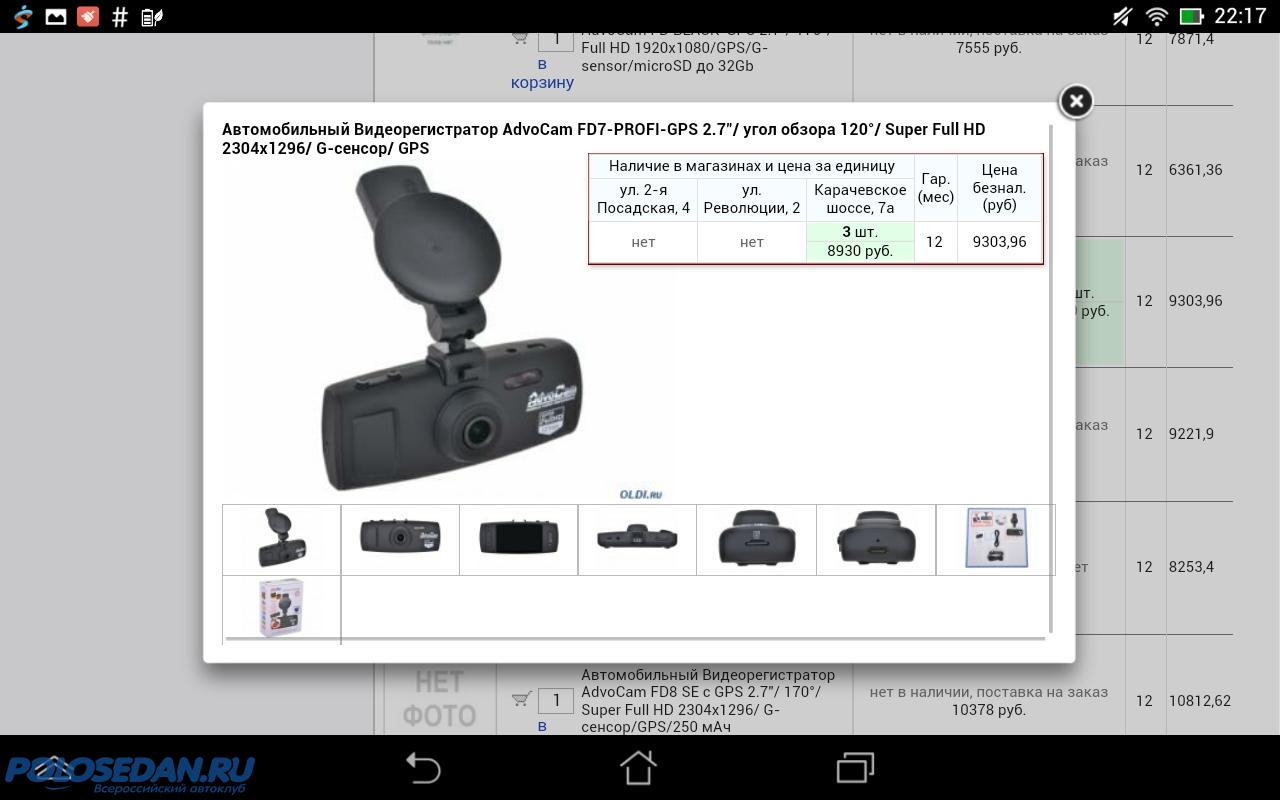Viewport: 1280px width, 800px height.
Task: Click quantity field for AdvoCam FD8 SE
Action: click(556, 700)
